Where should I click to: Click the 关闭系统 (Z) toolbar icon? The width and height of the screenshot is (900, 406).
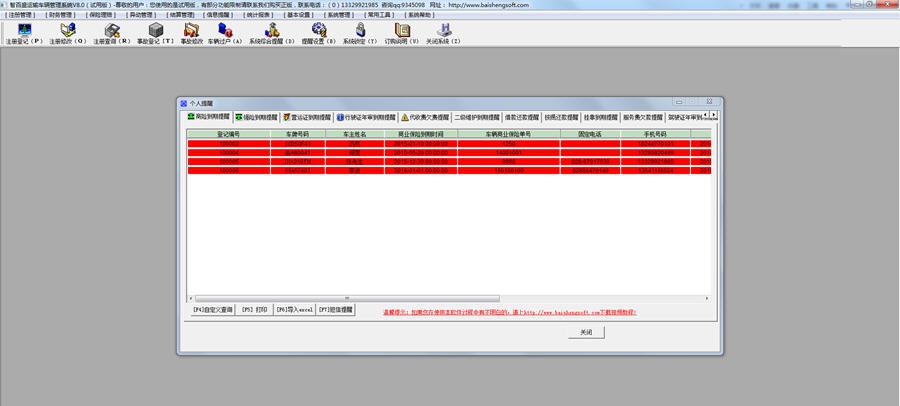point(443,32)
